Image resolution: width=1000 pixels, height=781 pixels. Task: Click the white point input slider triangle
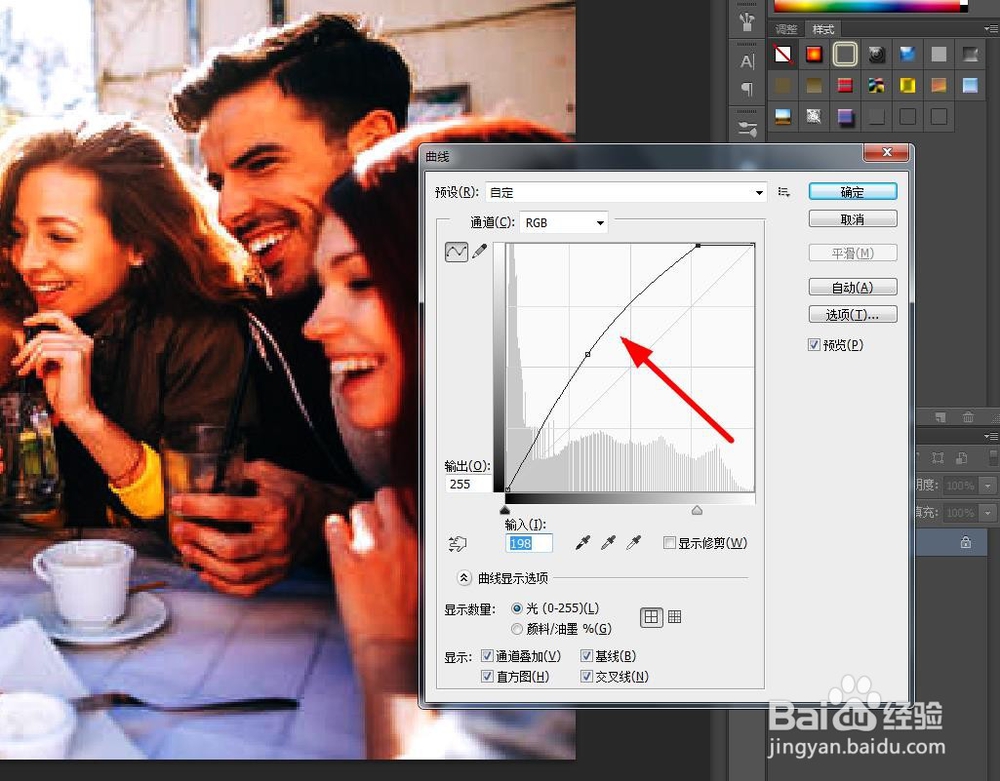pos(697,510)
